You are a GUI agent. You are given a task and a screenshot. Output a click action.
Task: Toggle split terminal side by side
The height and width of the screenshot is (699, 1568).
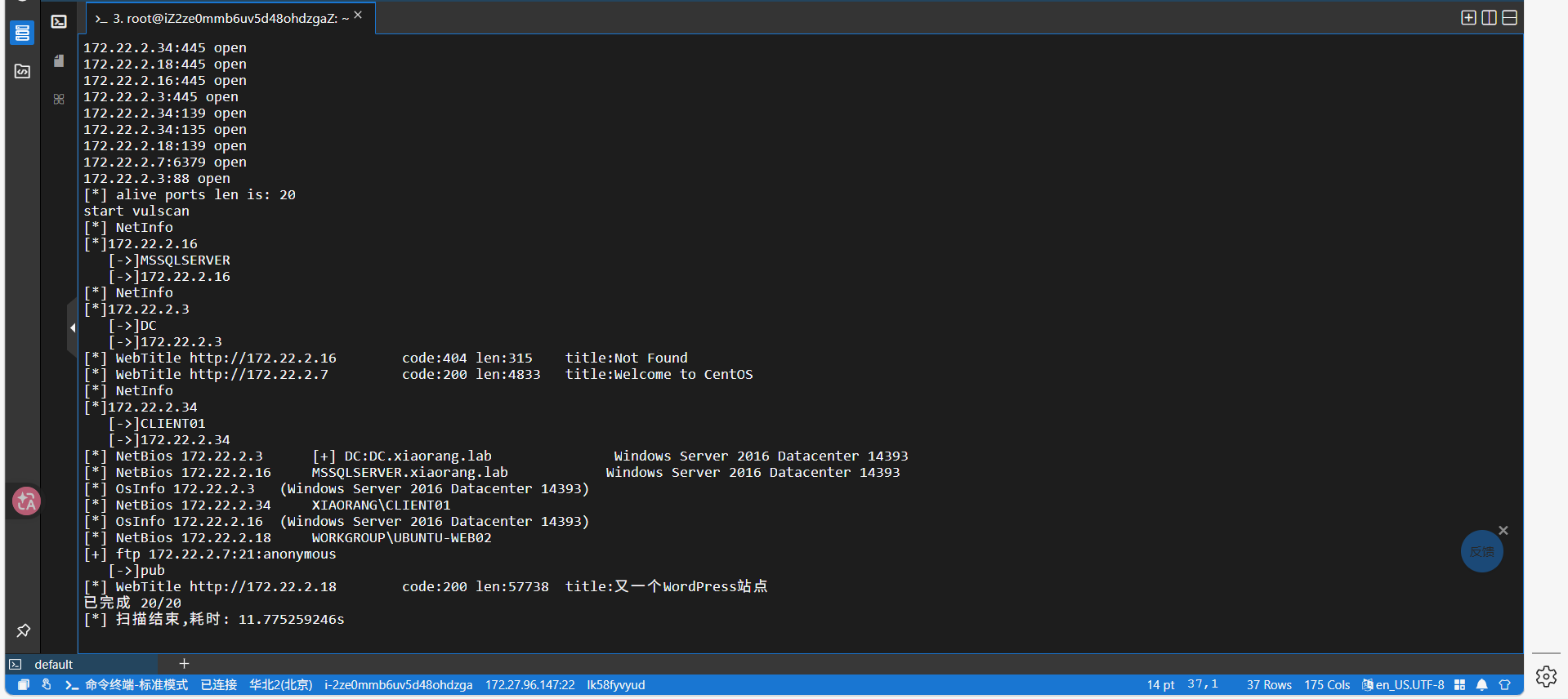[1489, 18]
